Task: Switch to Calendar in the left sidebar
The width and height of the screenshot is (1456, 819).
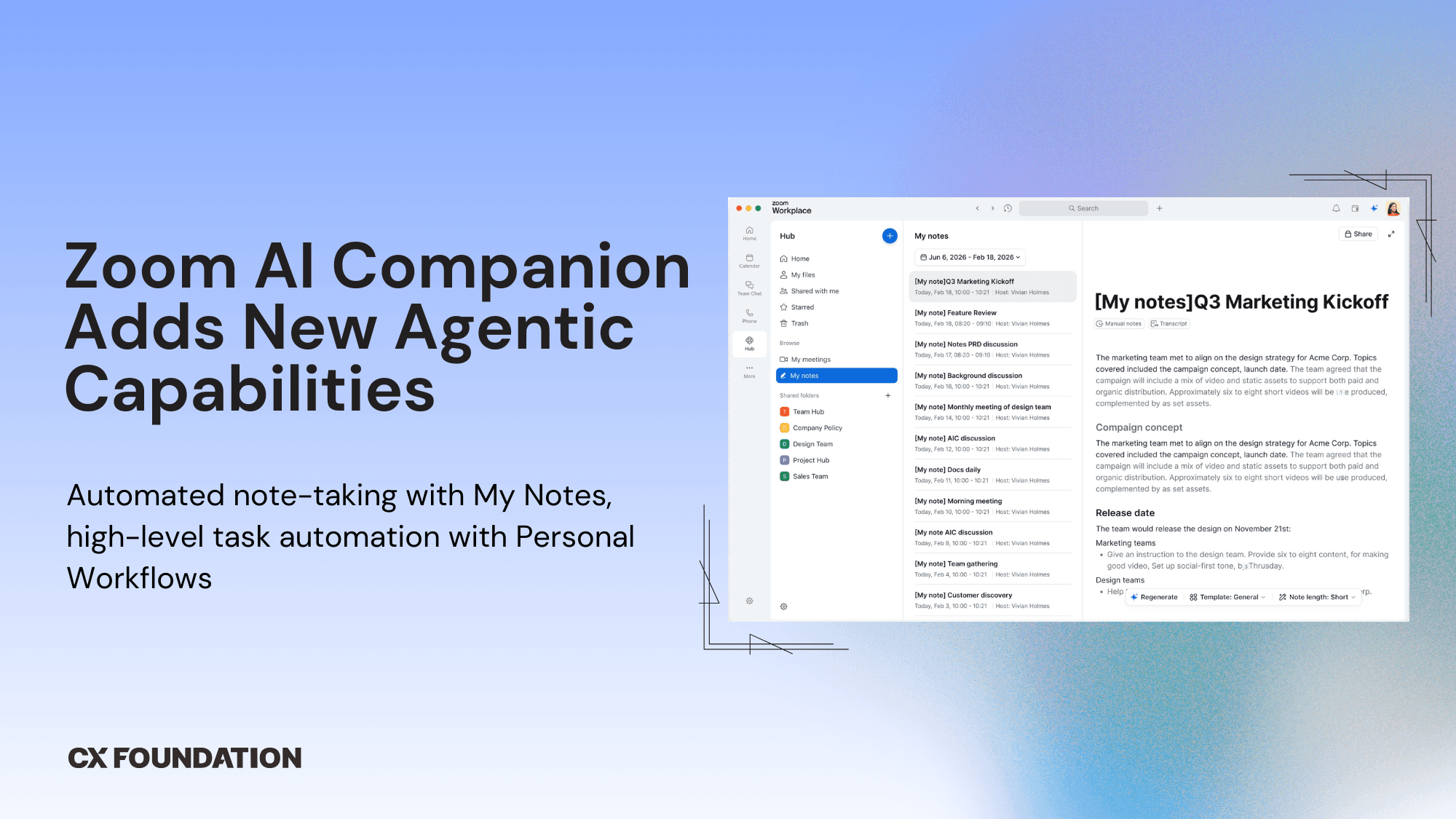Action: 749,261
